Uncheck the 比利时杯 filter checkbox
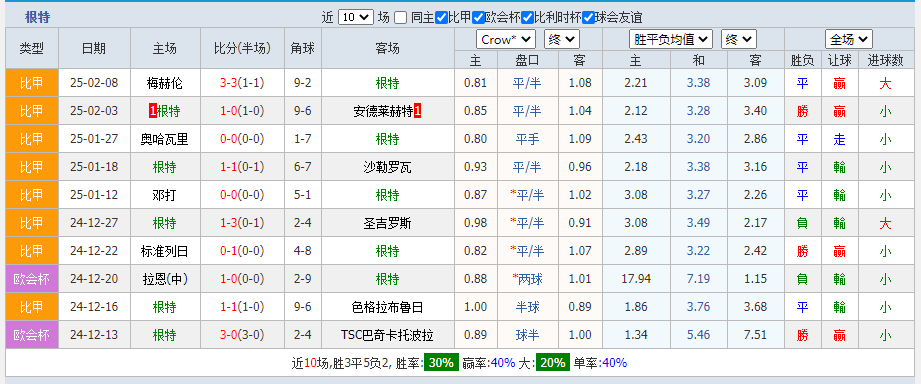The height and width of the screenshot is (384, 921). [527, 18]
